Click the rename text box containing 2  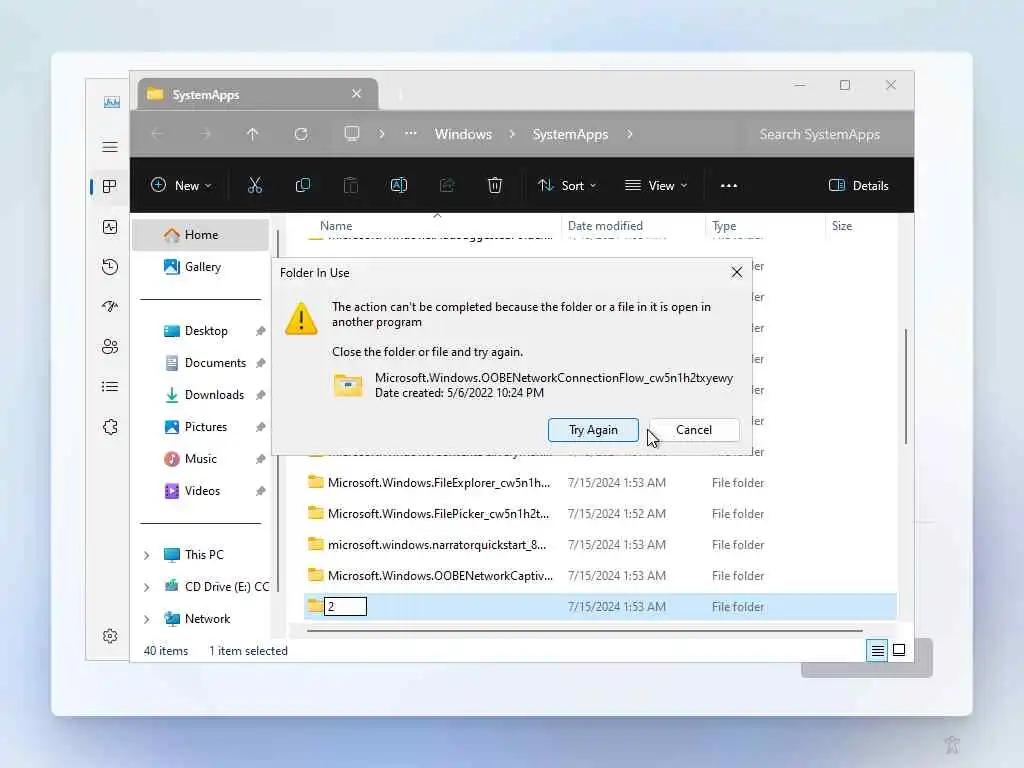tap(345, 607)
